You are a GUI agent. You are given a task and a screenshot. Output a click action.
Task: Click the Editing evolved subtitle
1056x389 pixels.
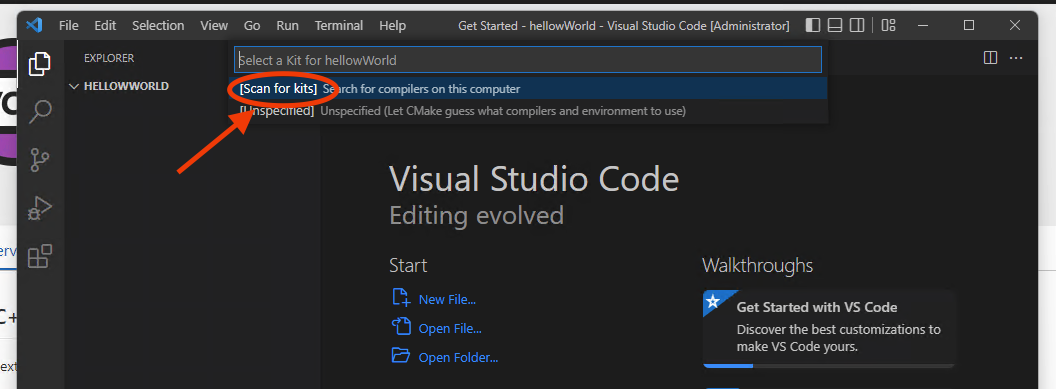coord(477,216)
